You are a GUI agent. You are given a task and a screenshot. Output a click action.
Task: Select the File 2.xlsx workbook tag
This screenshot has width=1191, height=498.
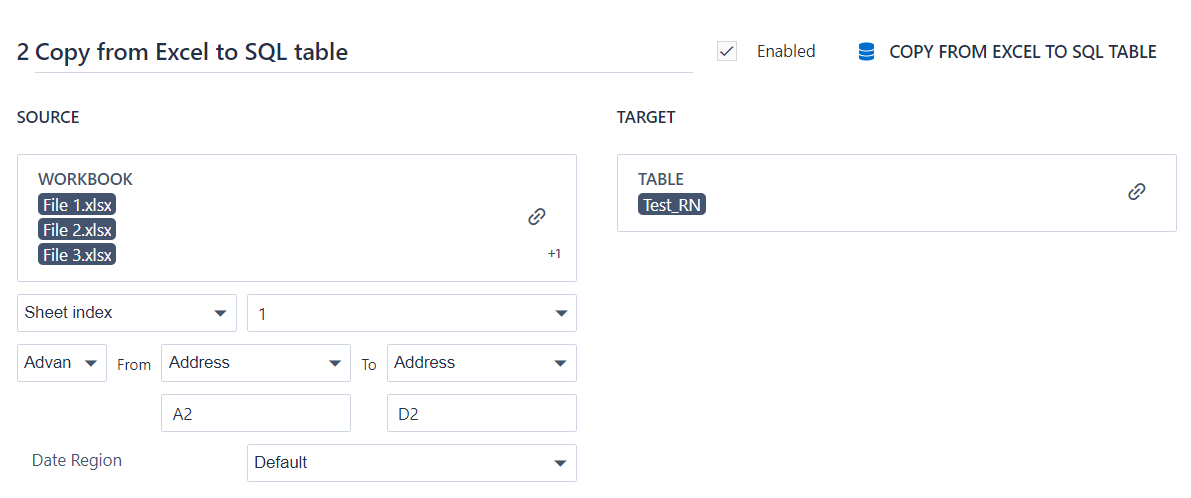pyautogui.click(x=77, y=230)
